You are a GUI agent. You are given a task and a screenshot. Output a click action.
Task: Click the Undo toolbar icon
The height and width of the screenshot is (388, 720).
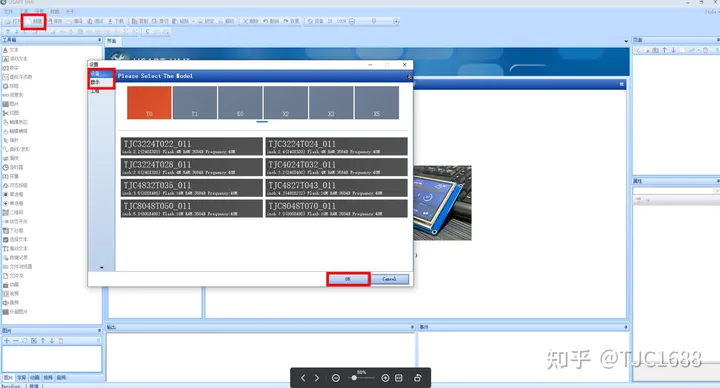(271, 21)
